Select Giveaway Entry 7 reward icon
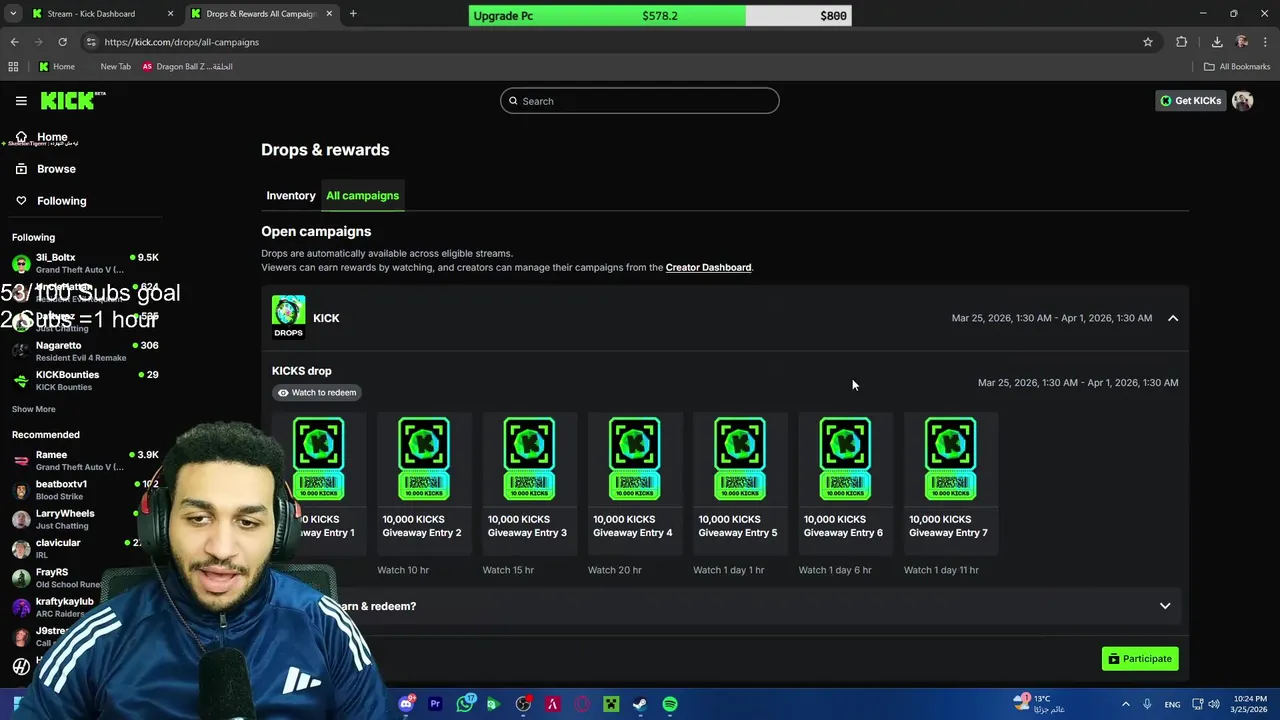 point(950,459)
